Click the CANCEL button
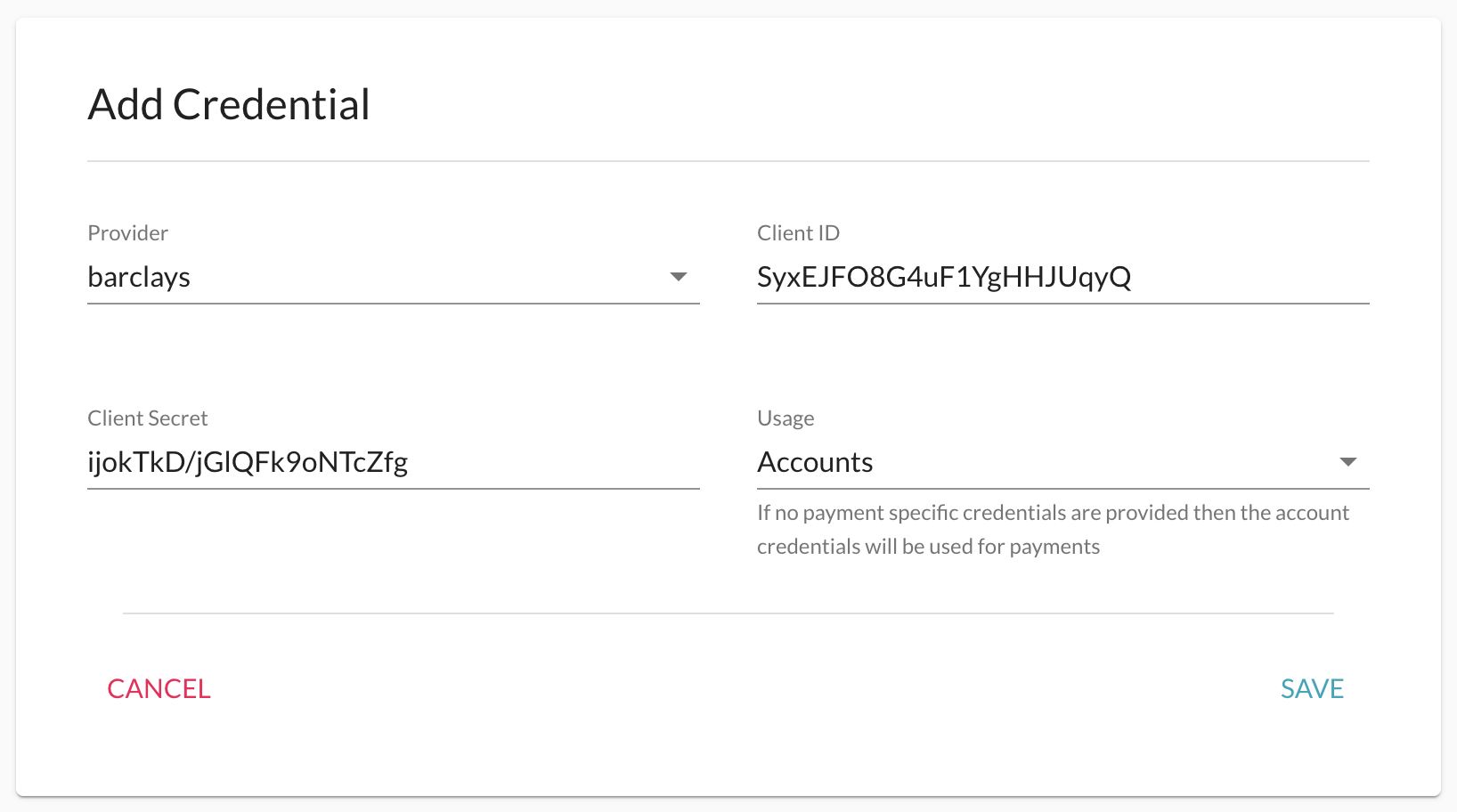Image resolution: width=1457 pixels, height=812 pixels. tap(159, 688)
